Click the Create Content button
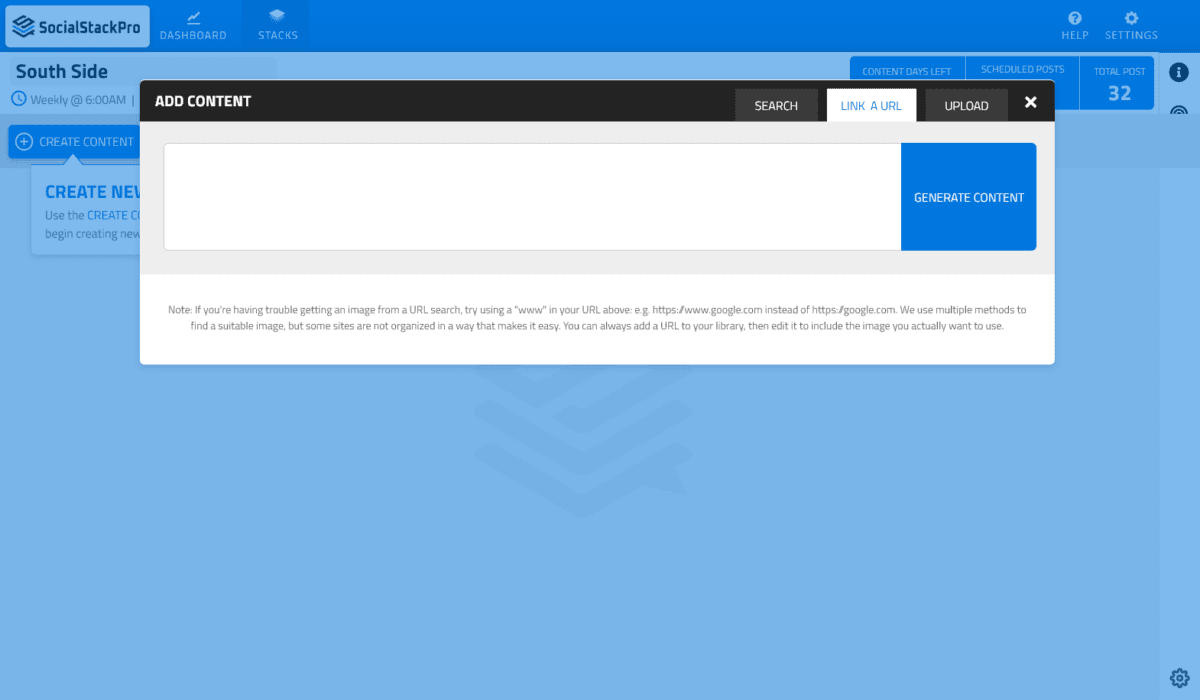Viewport: 1200px width, 700px height. tap(75, 142)
